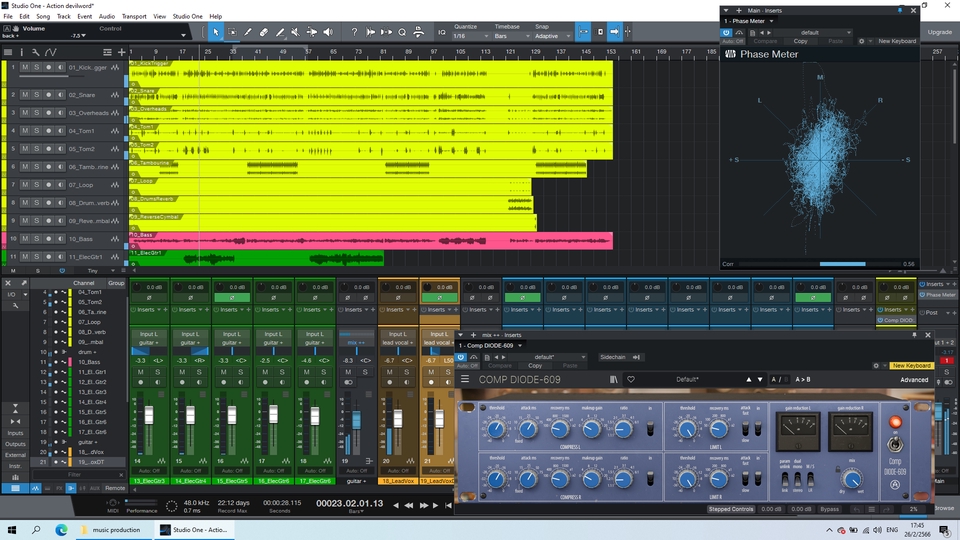Toggle monitor on the 04_Tom1 track
Viewport: 960px width, 540px height.
pyautogui.click(x=60, y=130)
